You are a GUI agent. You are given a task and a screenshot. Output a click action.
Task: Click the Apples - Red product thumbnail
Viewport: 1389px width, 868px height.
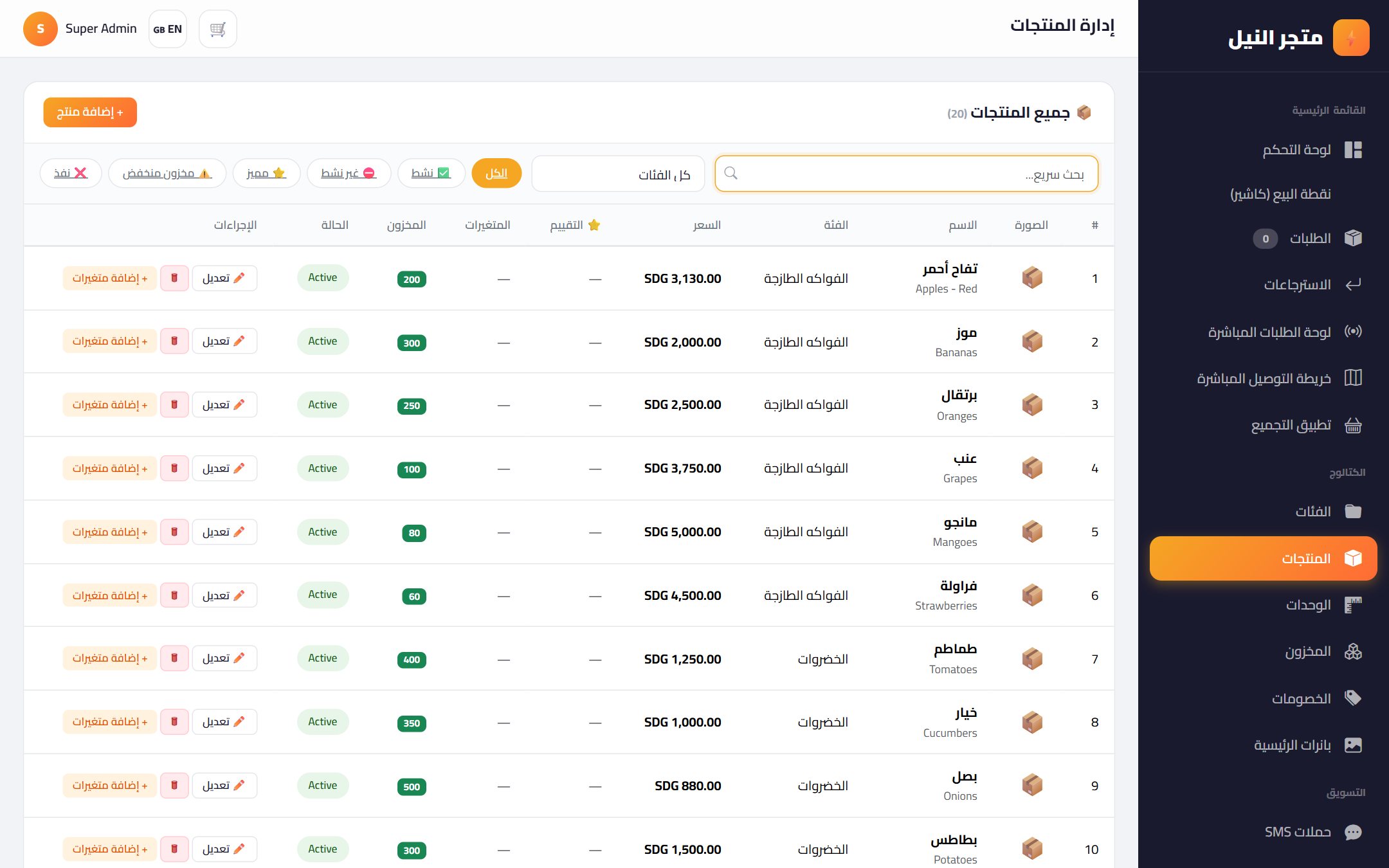[x=1032, y=278]
